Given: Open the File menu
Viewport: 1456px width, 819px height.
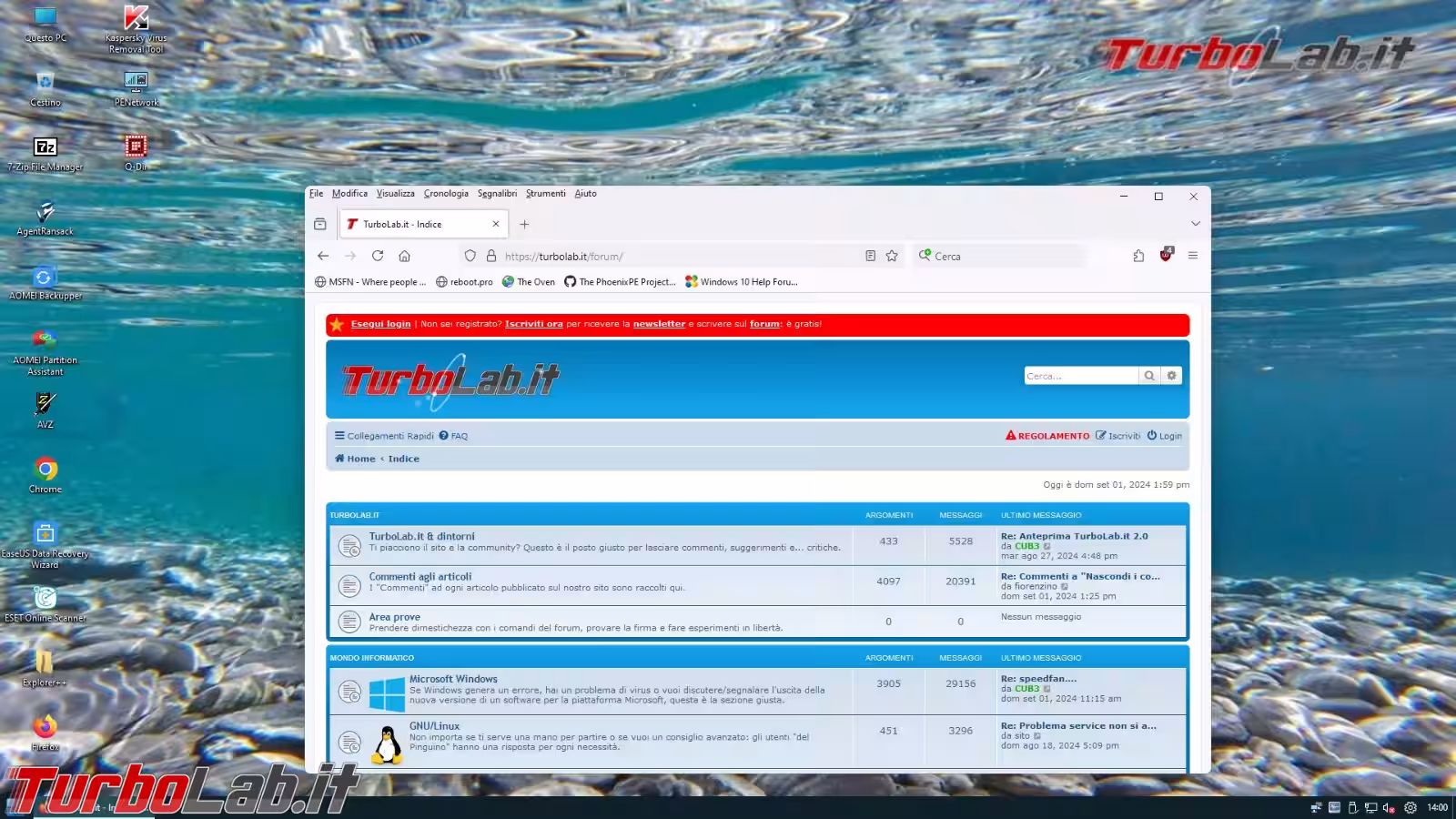Looking at the screenshot, I should point(316,194).
